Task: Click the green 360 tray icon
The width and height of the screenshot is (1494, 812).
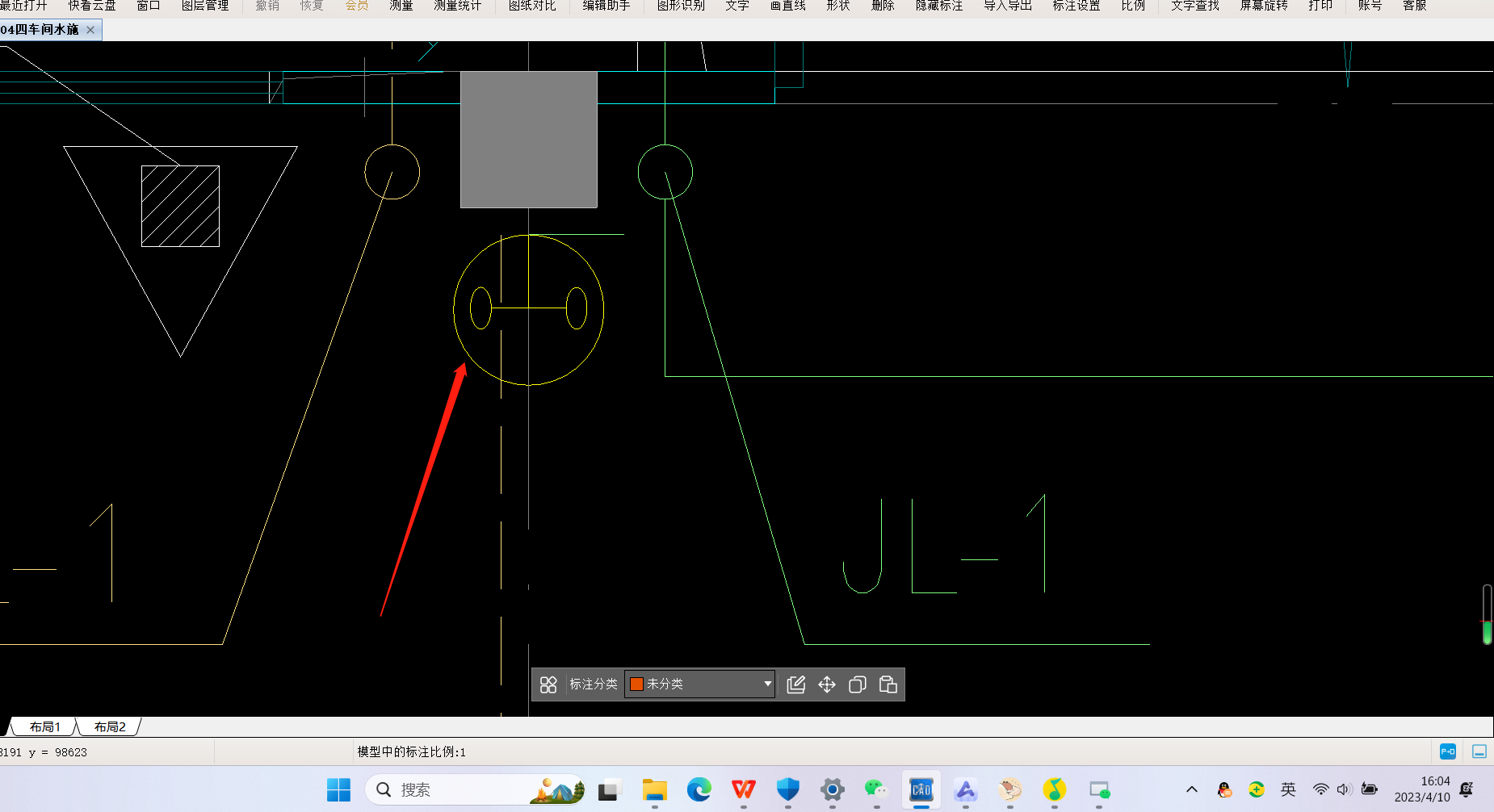Action: pos(1257,789)
